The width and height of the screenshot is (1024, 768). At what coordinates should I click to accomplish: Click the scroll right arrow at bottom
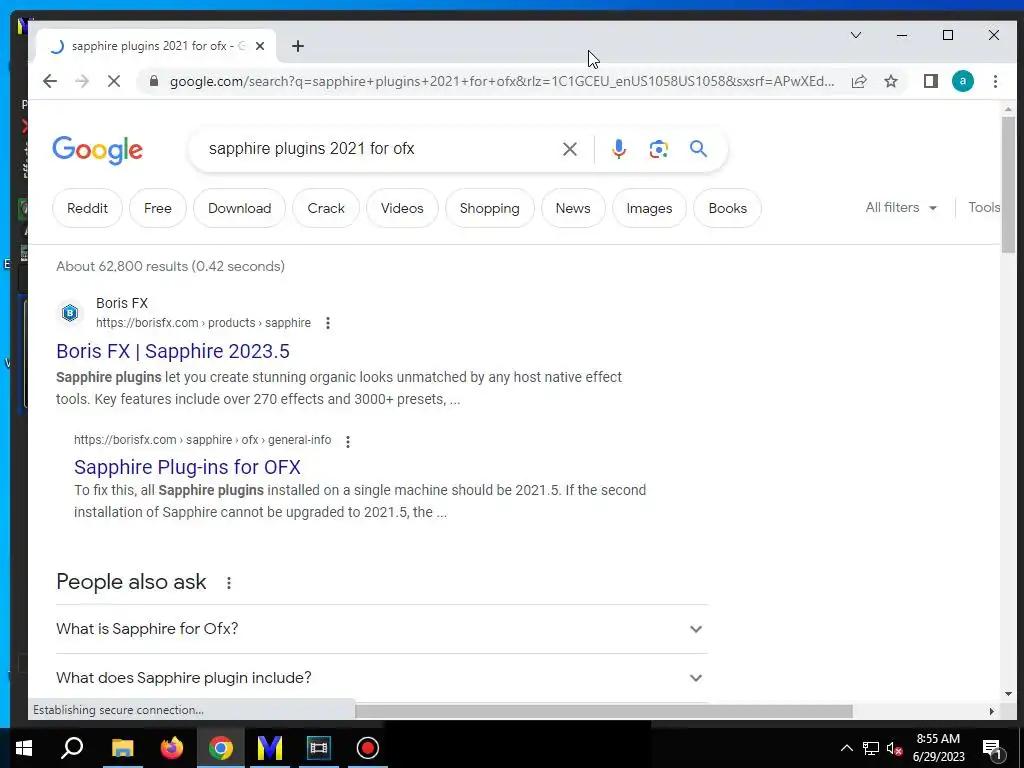[992, 711]
